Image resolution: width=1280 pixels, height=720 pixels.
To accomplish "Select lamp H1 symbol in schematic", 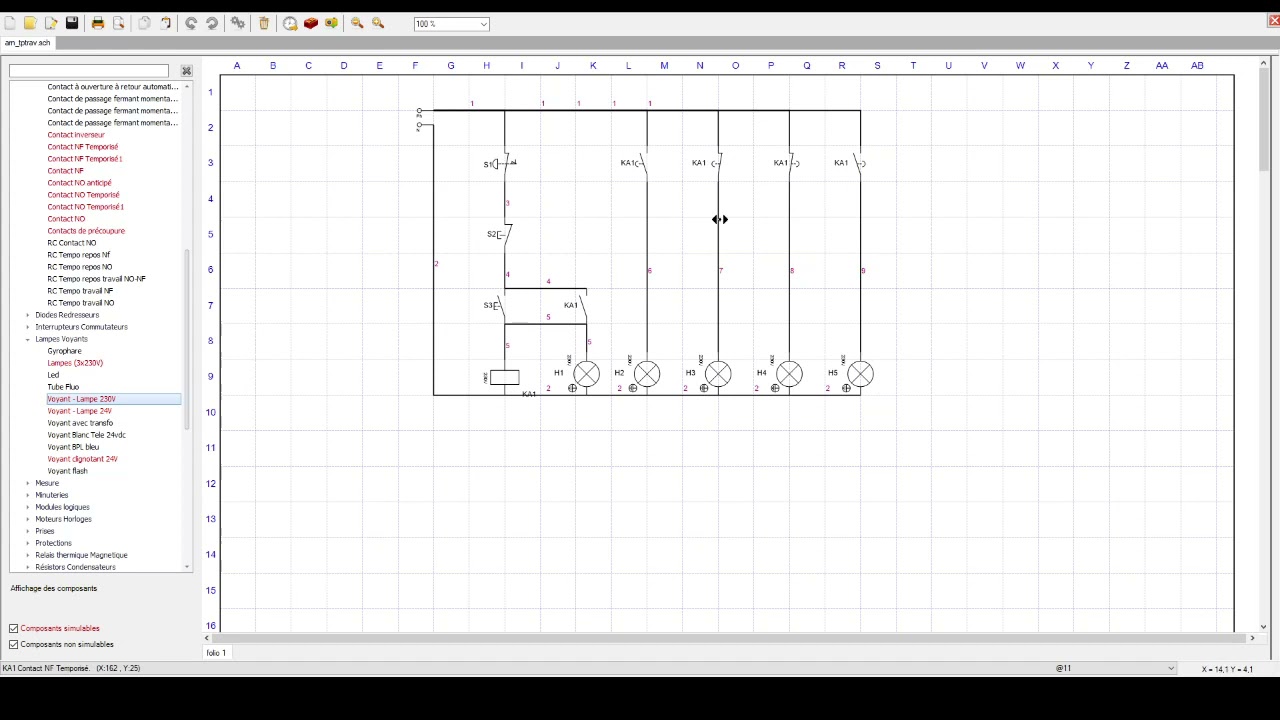I will coord(586,375).
